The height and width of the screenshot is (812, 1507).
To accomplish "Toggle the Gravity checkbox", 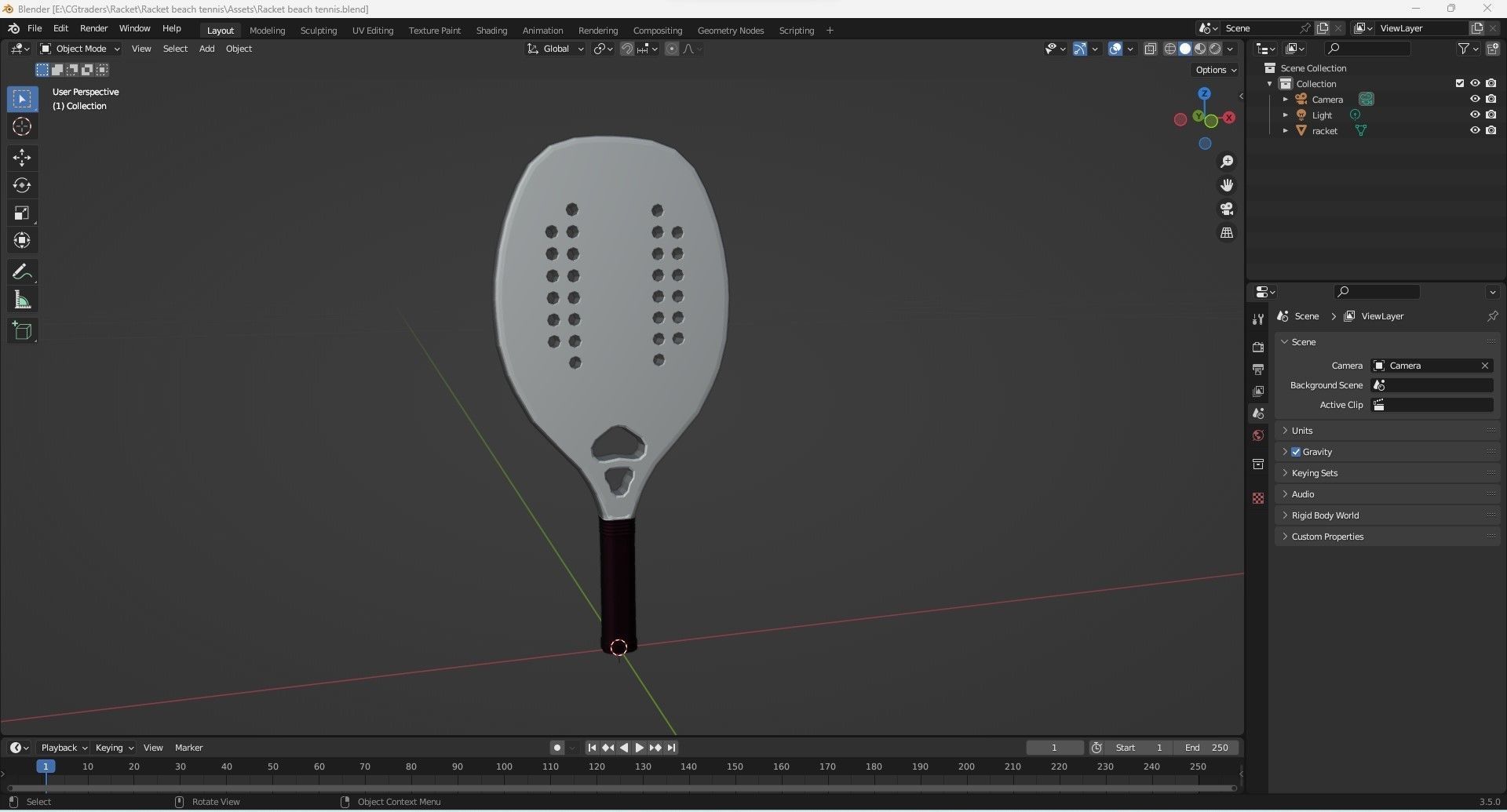I will 1296,452.
